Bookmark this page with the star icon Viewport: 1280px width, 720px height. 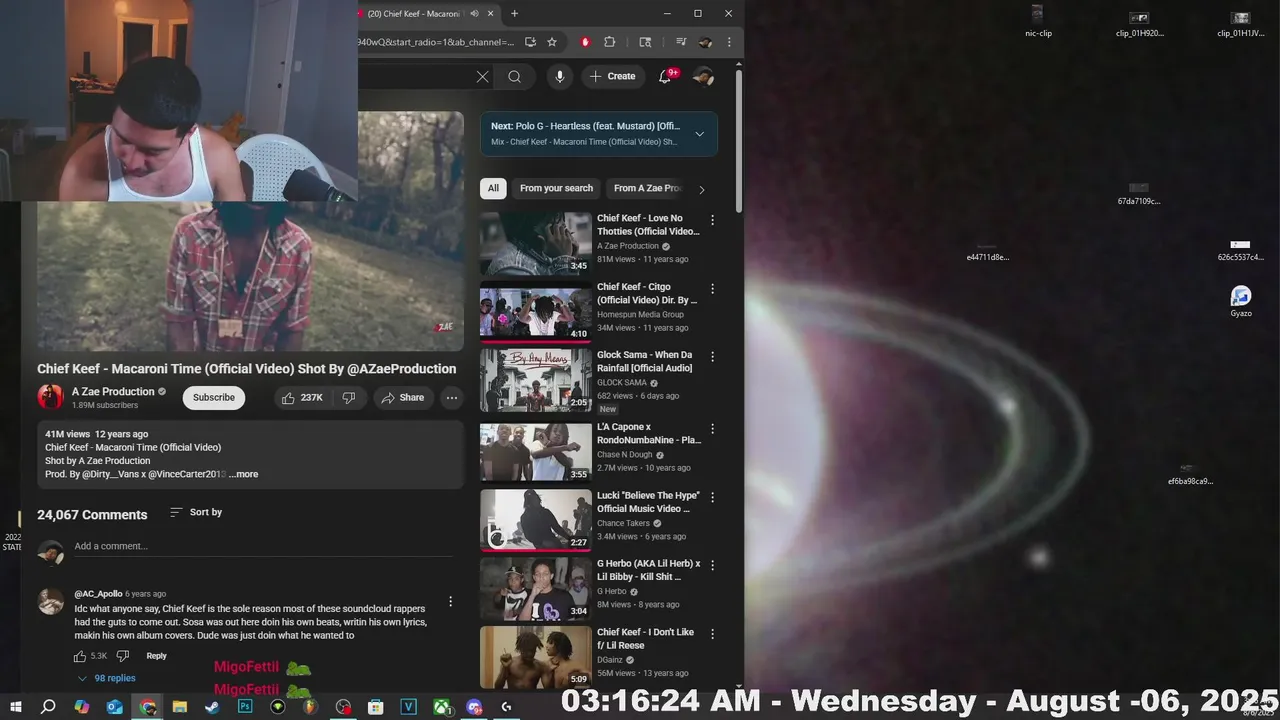551,42
